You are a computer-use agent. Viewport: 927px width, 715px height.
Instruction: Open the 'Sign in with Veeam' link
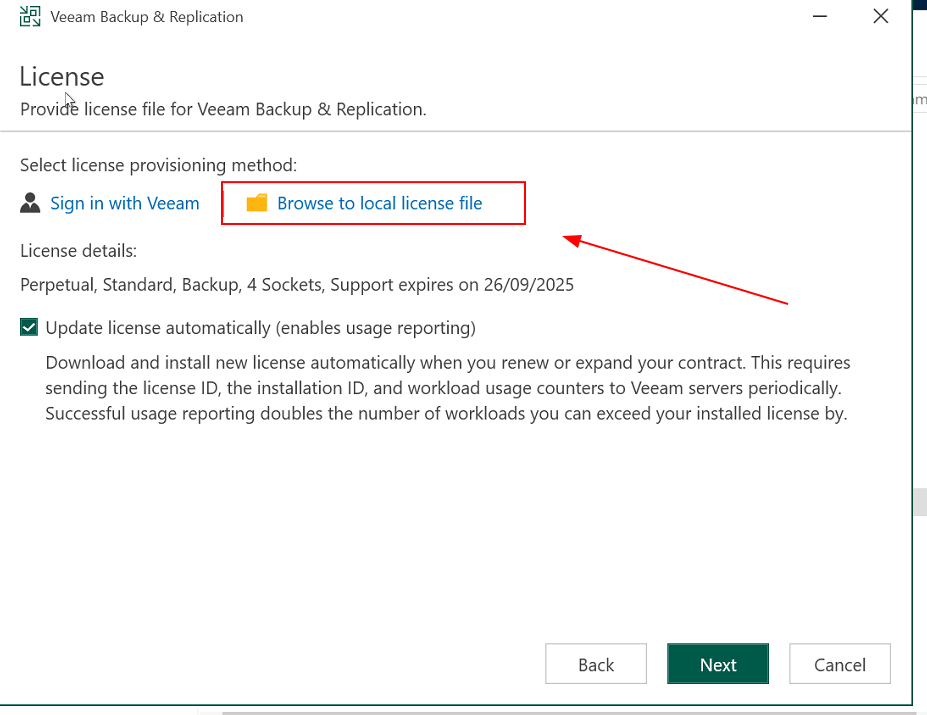(125, 203)
